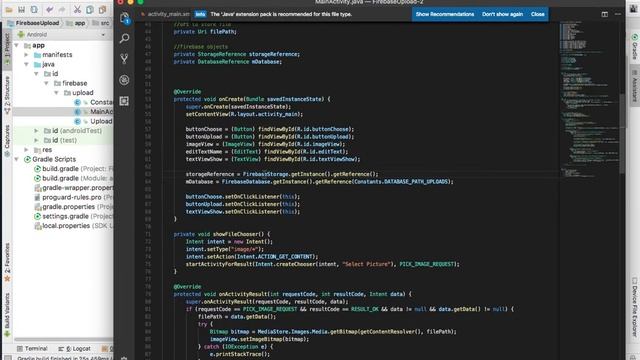This screenshot has height=360, width=640.
Task: Open the Build Variants side tab
Action: click(7, 314)
